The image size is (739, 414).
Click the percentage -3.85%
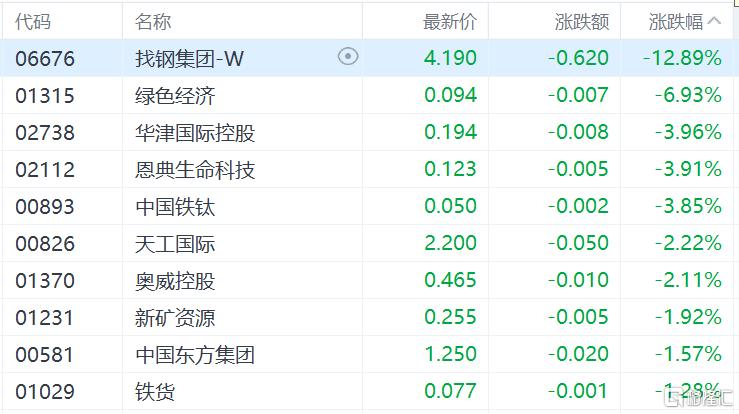[x=689, y=206]
